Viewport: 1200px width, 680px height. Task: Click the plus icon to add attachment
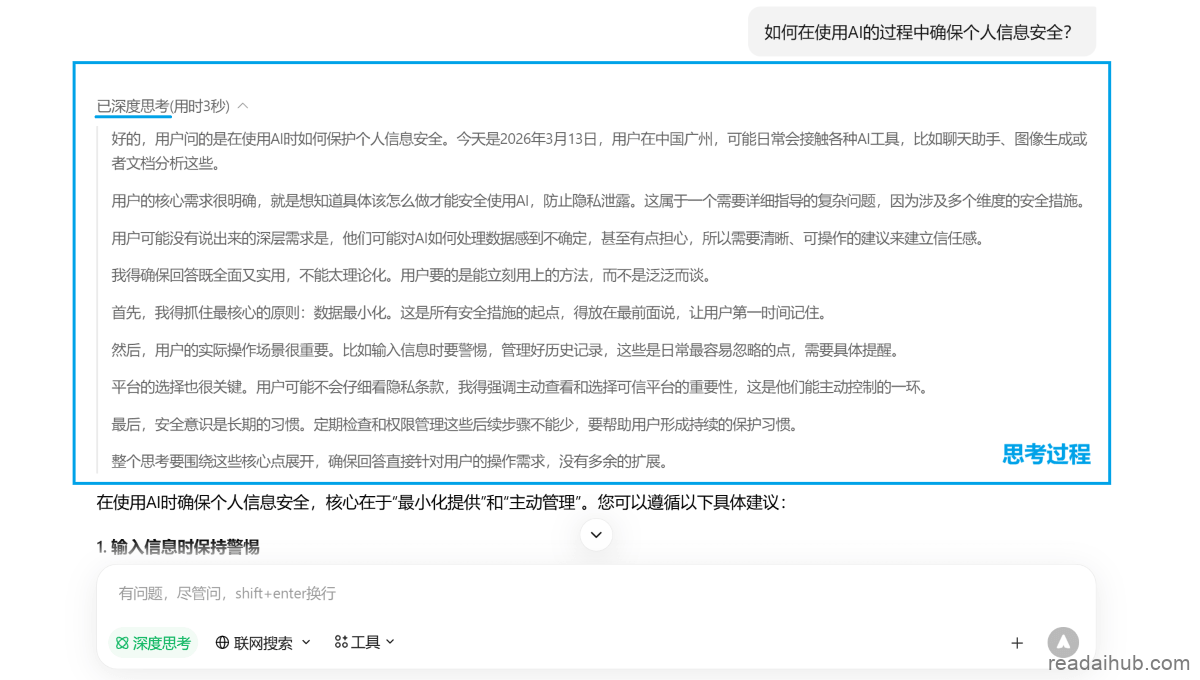click(1017, 643)
